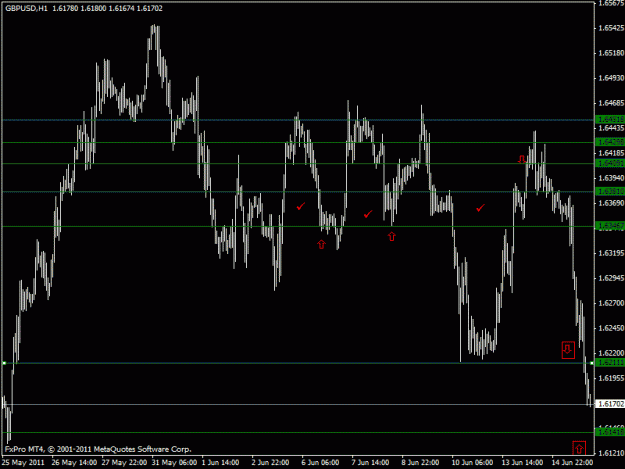Click the 1.64435 price scale value
This screenshot has width=625, height=469.
611,128
